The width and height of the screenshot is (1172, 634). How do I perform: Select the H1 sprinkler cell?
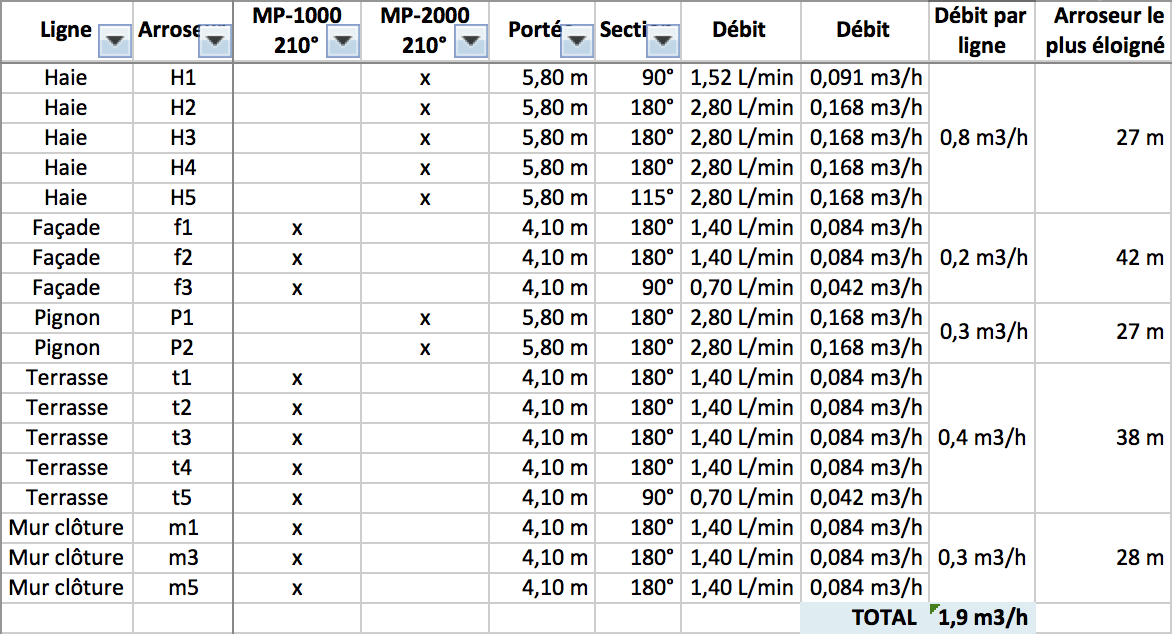[183, 78]
